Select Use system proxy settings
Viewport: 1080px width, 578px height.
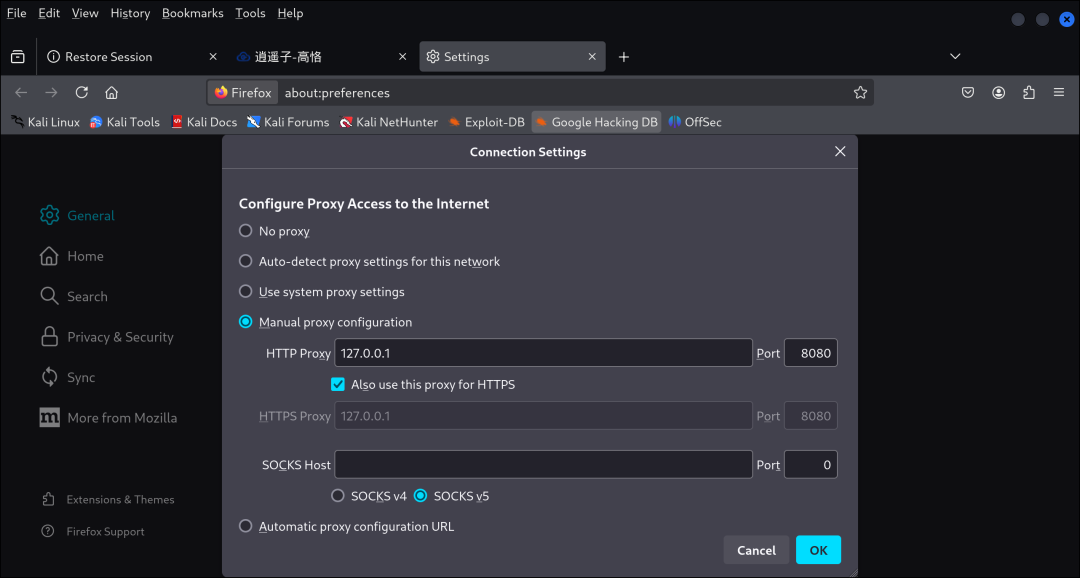tap(246, 292)
